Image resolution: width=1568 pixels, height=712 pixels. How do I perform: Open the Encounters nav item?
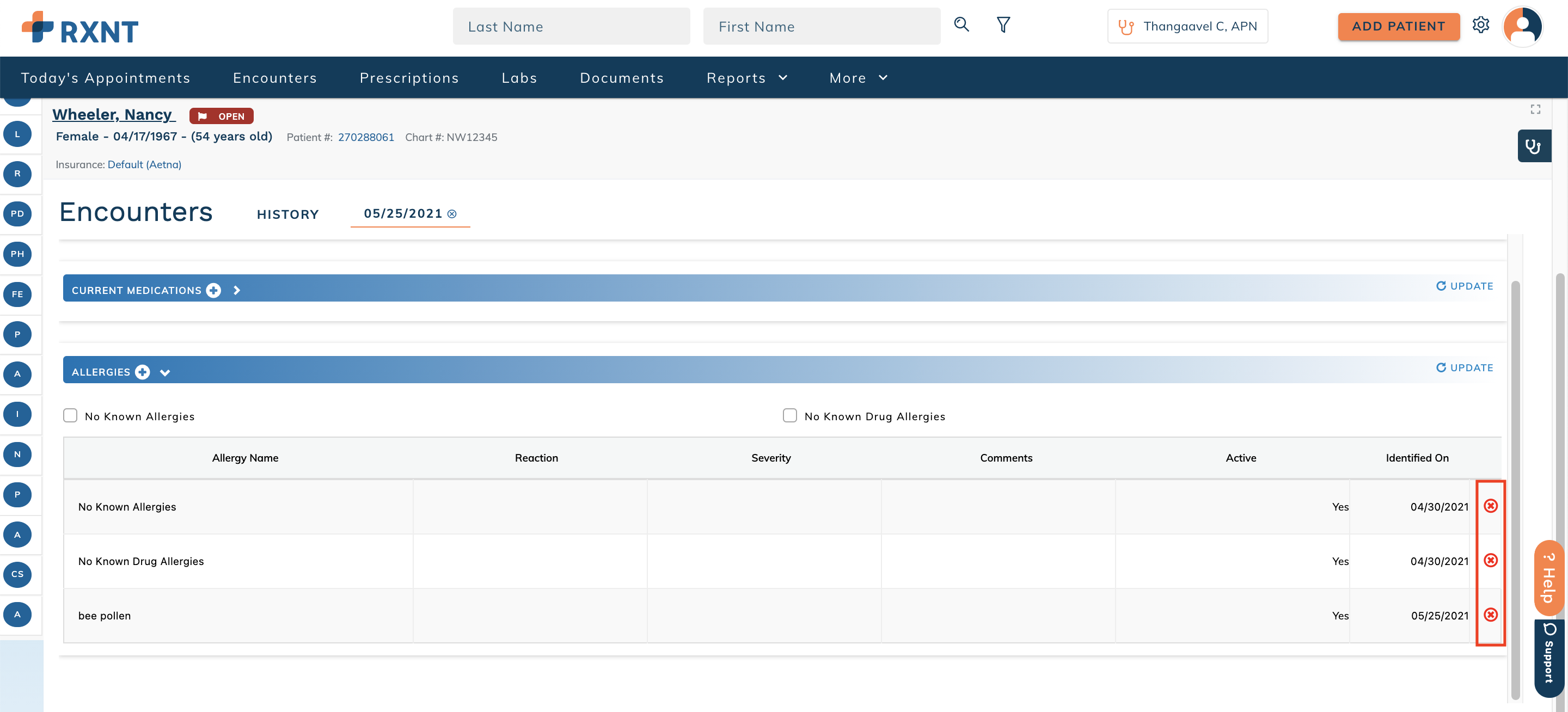[x=274, y=78]
